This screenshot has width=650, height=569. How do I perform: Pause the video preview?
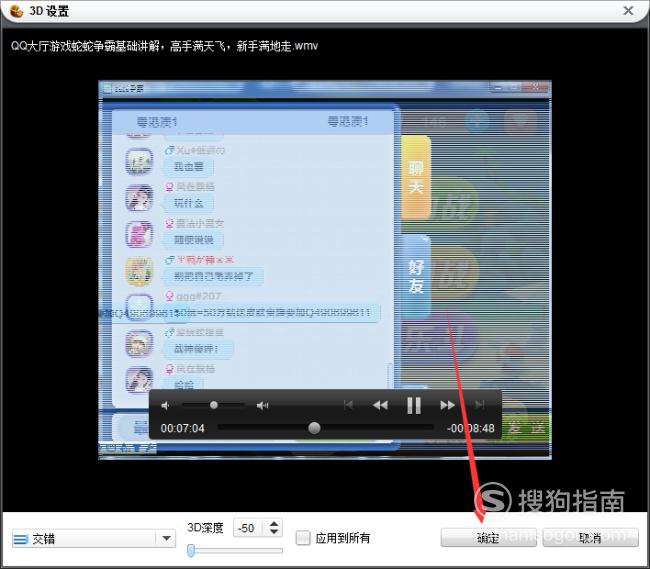pyautogui.click(x=414, y=405)
